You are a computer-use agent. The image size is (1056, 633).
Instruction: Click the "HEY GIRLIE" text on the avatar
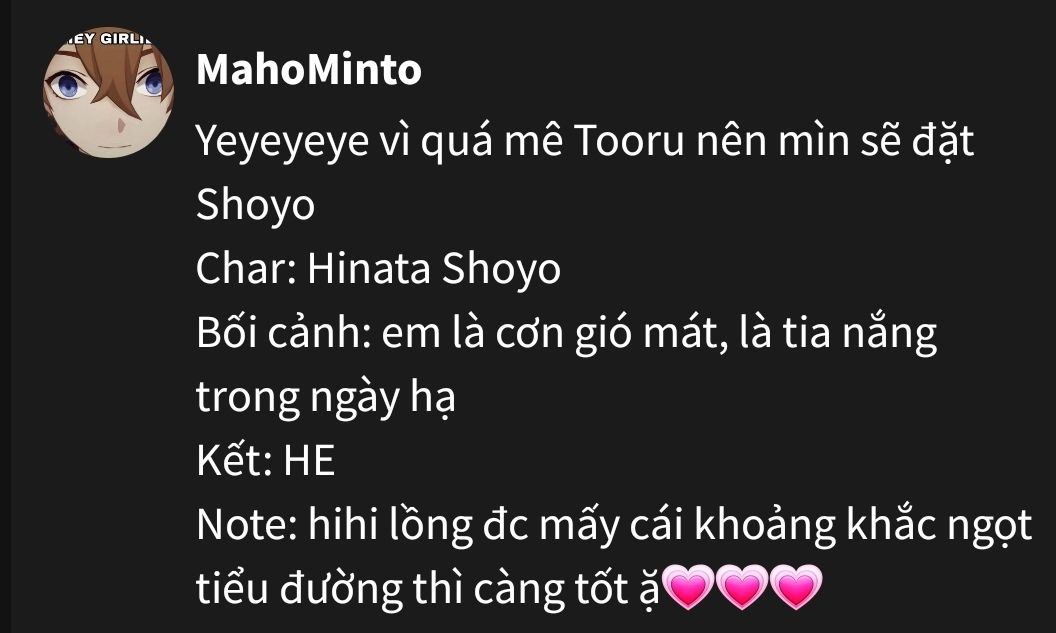(x=108, y=38)
